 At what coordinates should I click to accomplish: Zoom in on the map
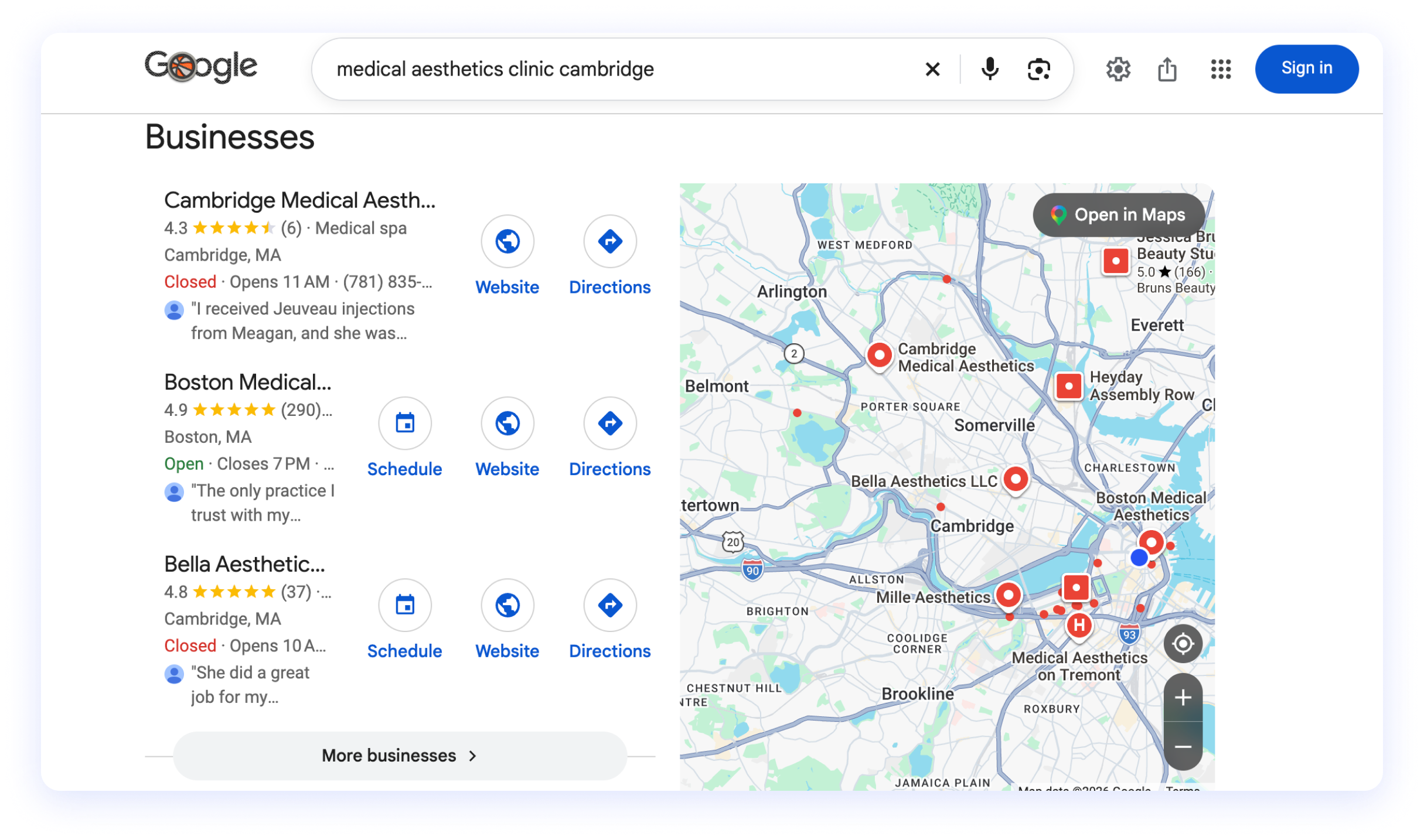1183,697
